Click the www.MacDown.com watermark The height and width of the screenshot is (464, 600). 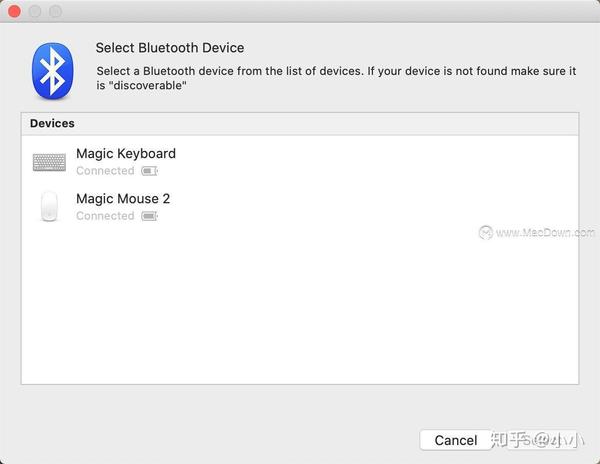pos(536,233)
